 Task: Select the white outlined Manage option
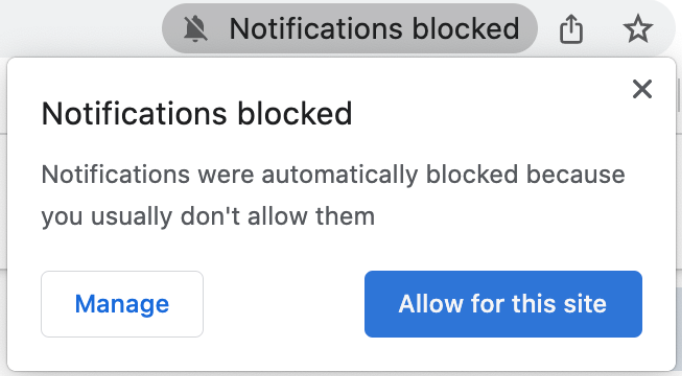pyautogui.click(x=122, y=304)
